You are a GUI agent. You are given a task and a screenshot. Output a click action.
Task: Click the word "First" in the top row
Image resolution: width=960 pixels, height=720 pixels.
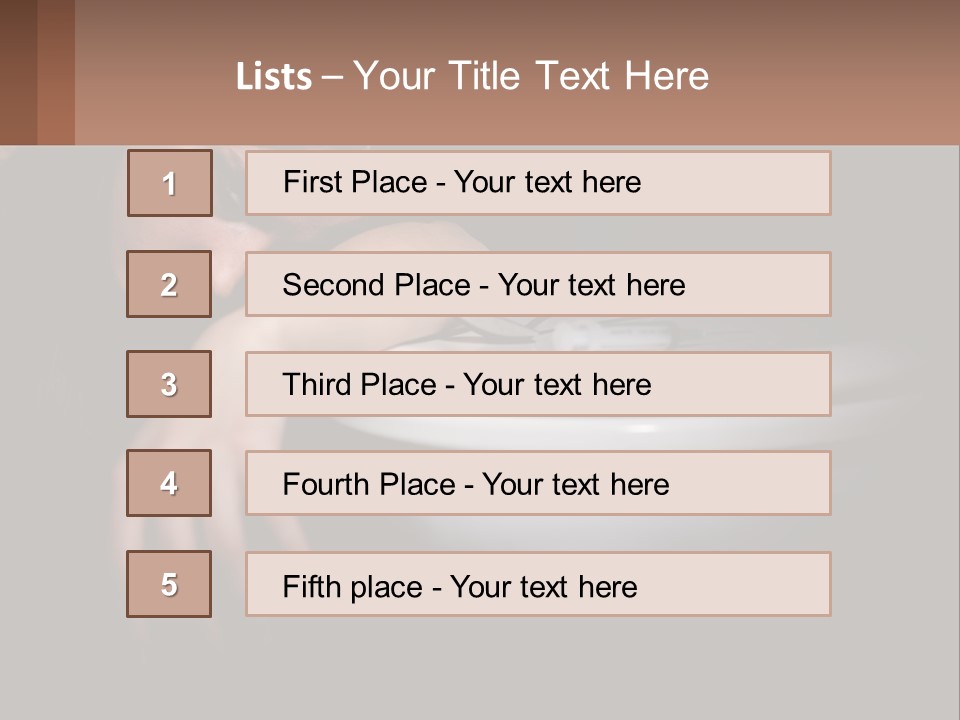(x=309, y=182)
